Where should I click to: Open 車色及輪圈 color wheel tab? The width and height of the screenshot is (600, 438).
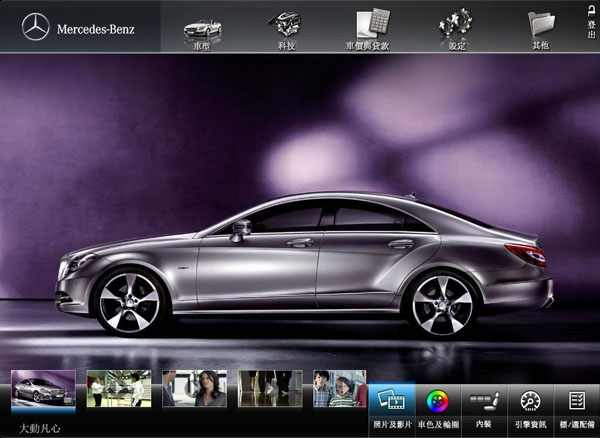(438, 409)
